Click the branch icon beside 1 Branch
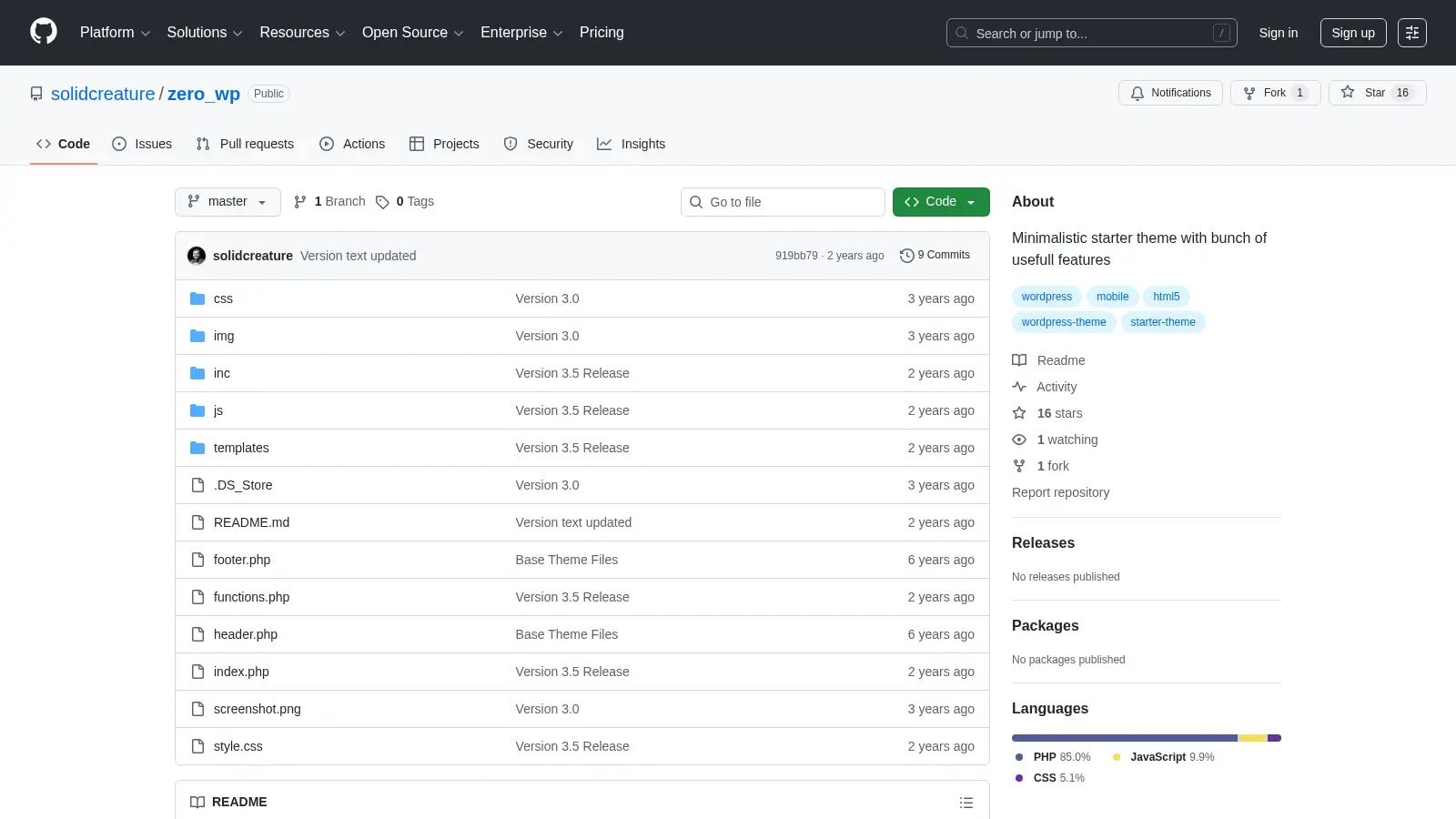Viewport: 1456px width, 819px height. pos(300,202)
